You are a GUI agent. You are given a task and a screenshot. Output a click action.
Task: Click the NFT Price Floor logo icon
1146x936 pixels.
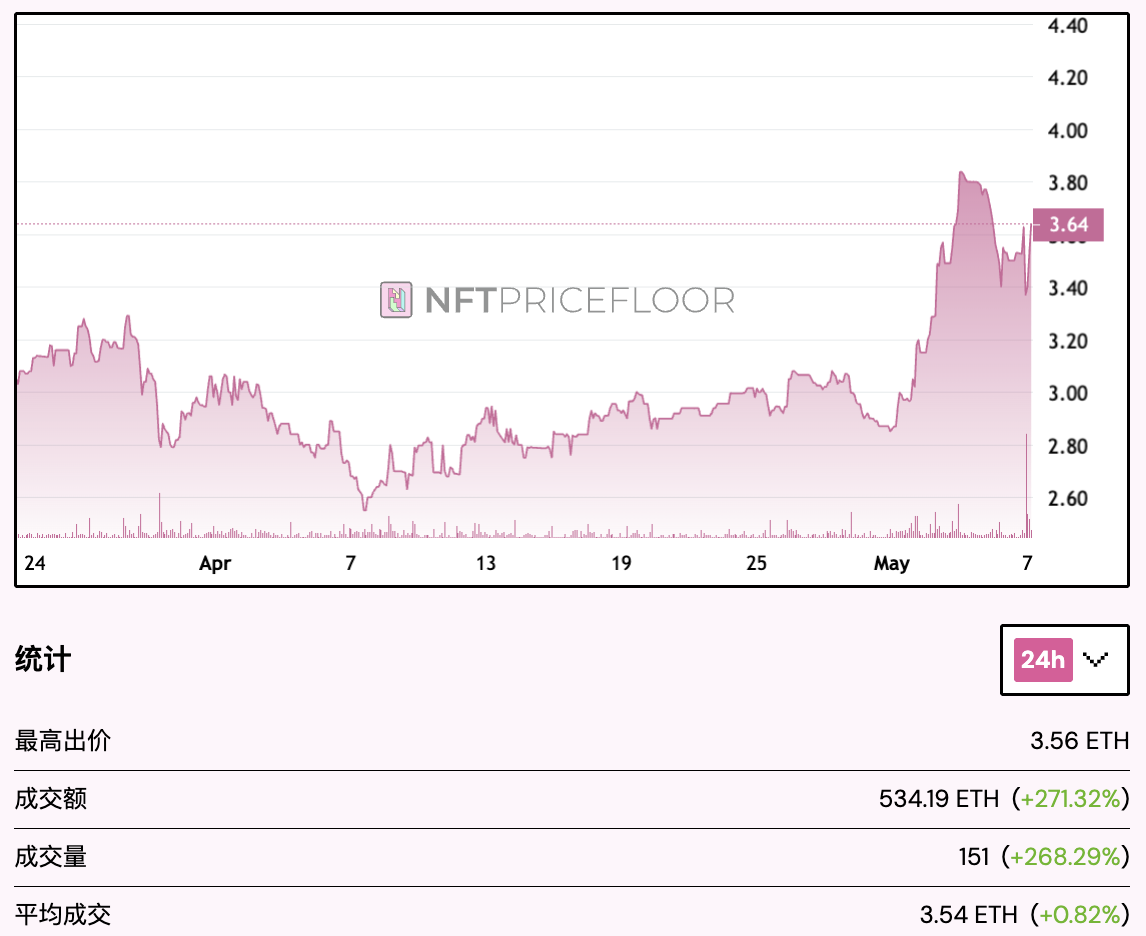[397, 300]
